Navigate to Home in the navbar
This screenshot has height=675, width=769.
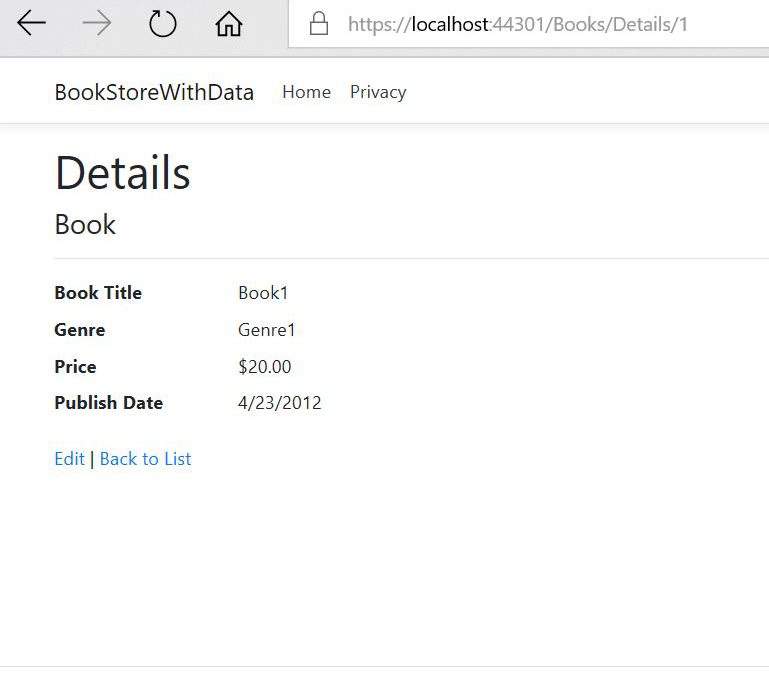click(306, 92)
